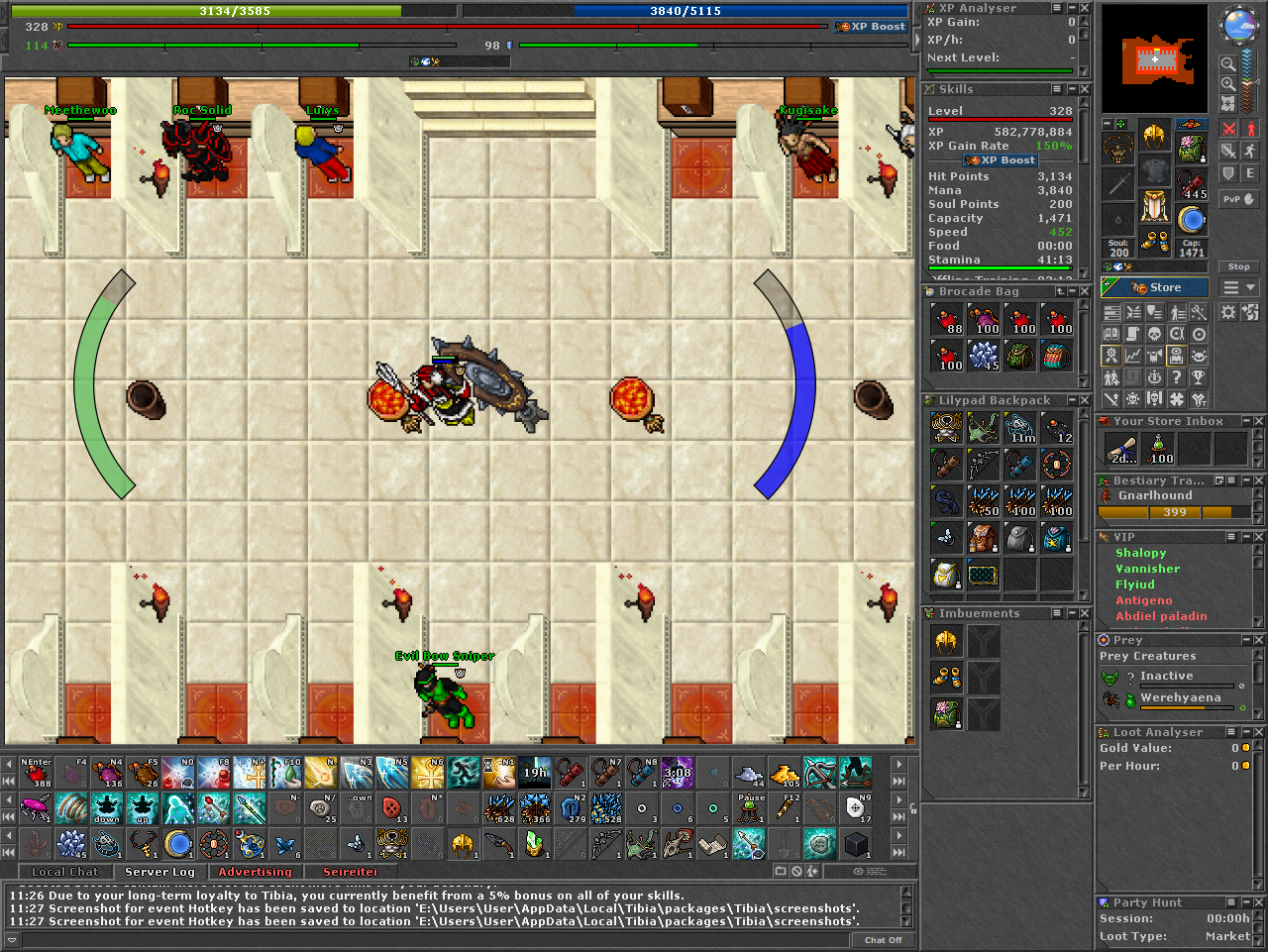
Task: Click the line chart analytics icon
Action: pos(1133,356)
